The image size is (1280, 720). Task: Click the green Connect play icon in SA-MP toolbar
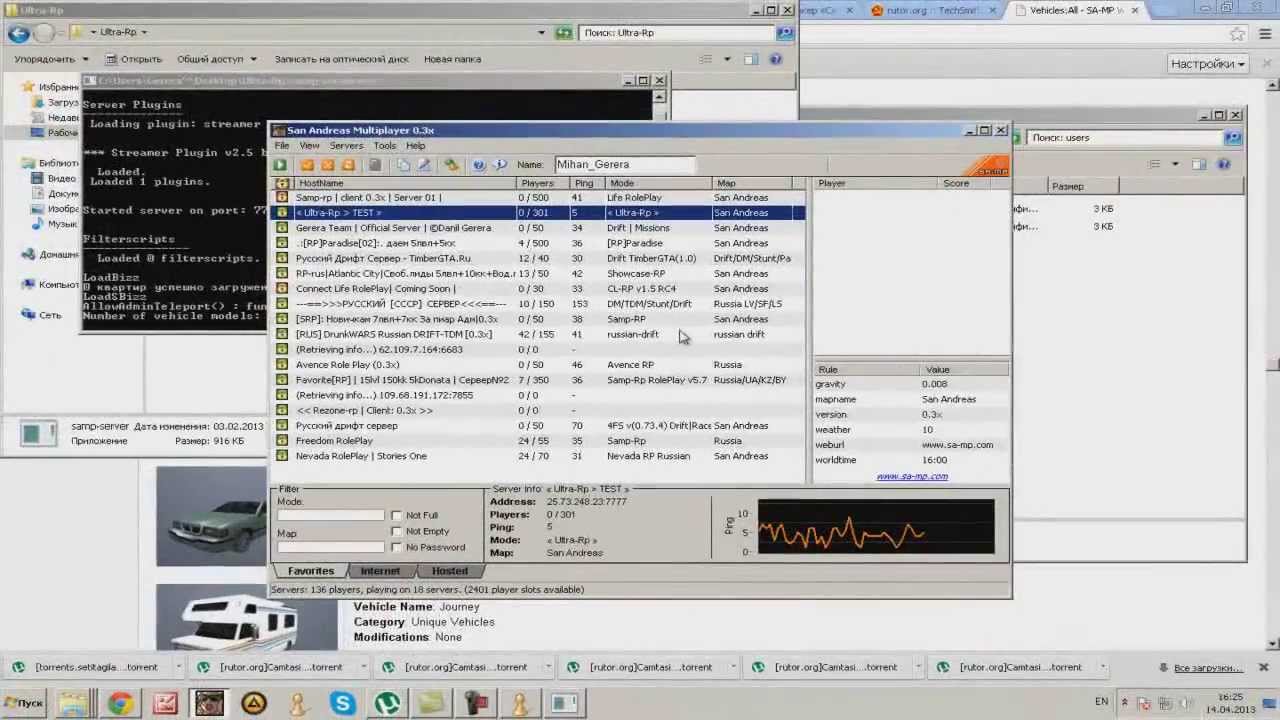[280, 165]
